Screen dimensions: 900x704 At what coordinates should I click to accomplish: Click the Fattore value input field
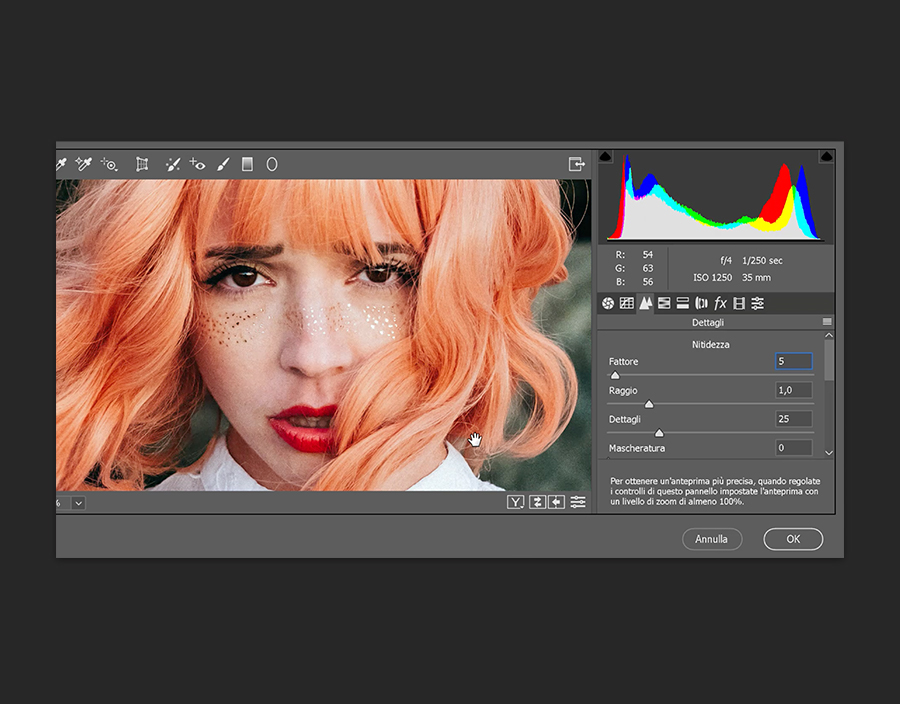pyautogui.click(x=794, y=361)
